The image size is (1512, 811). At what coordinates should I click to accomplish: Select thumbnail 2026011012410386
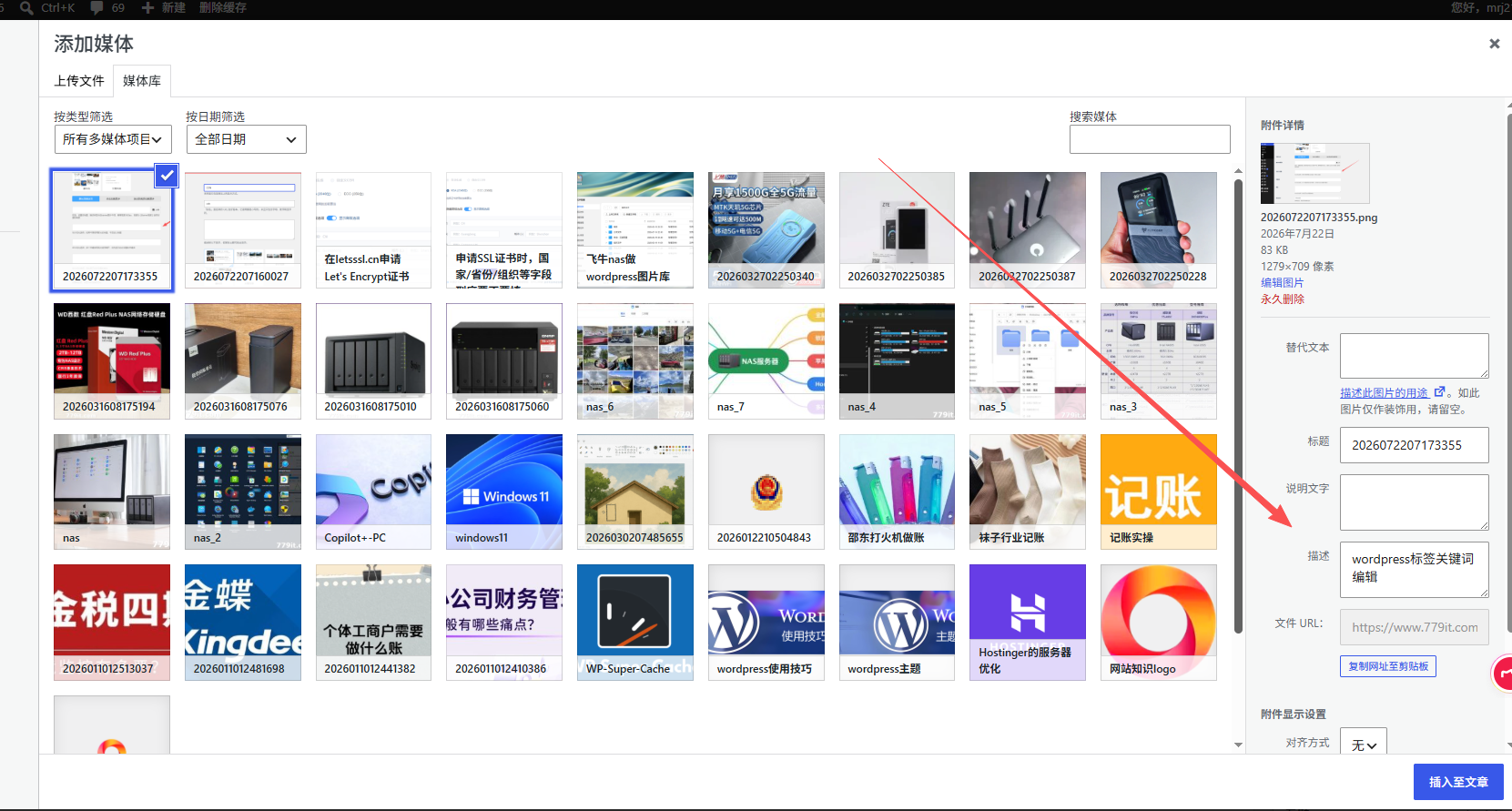(504, 623)
